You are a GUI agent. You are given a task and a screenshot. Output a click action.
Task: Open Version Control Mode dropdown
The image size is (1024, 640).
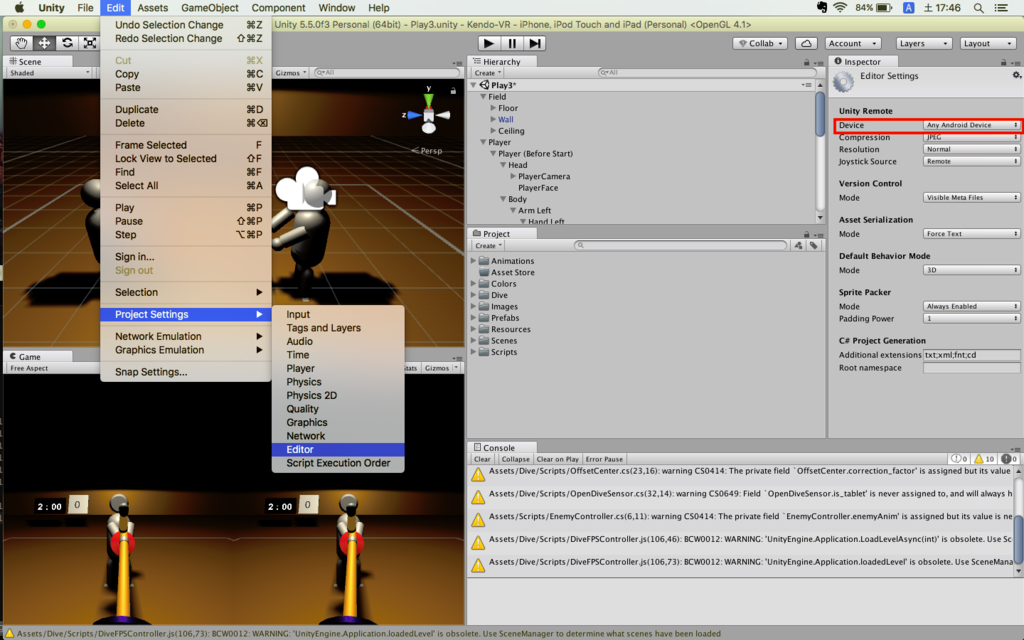(x=971, y=197)
